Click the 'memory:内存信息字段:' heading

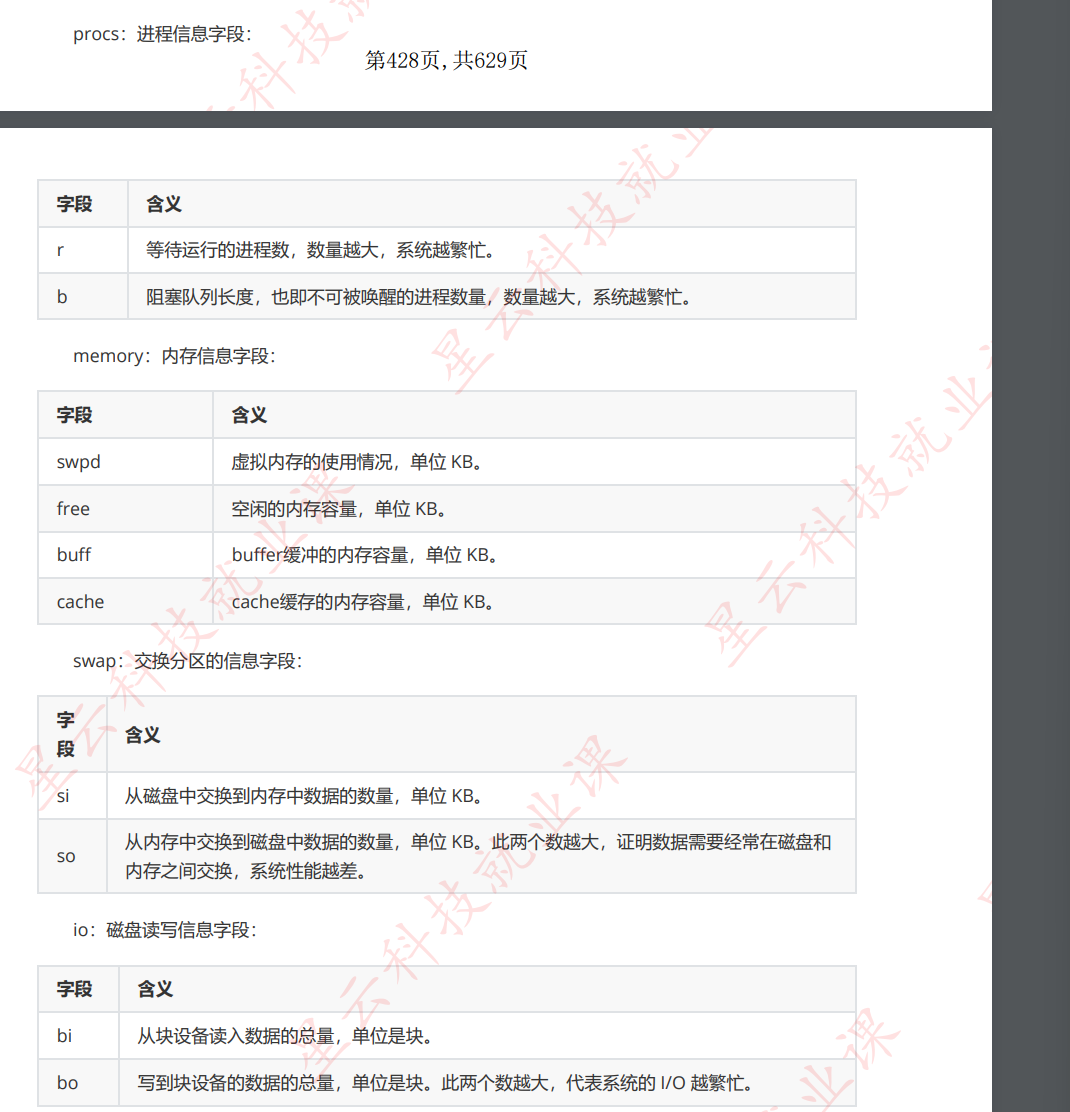174,356
